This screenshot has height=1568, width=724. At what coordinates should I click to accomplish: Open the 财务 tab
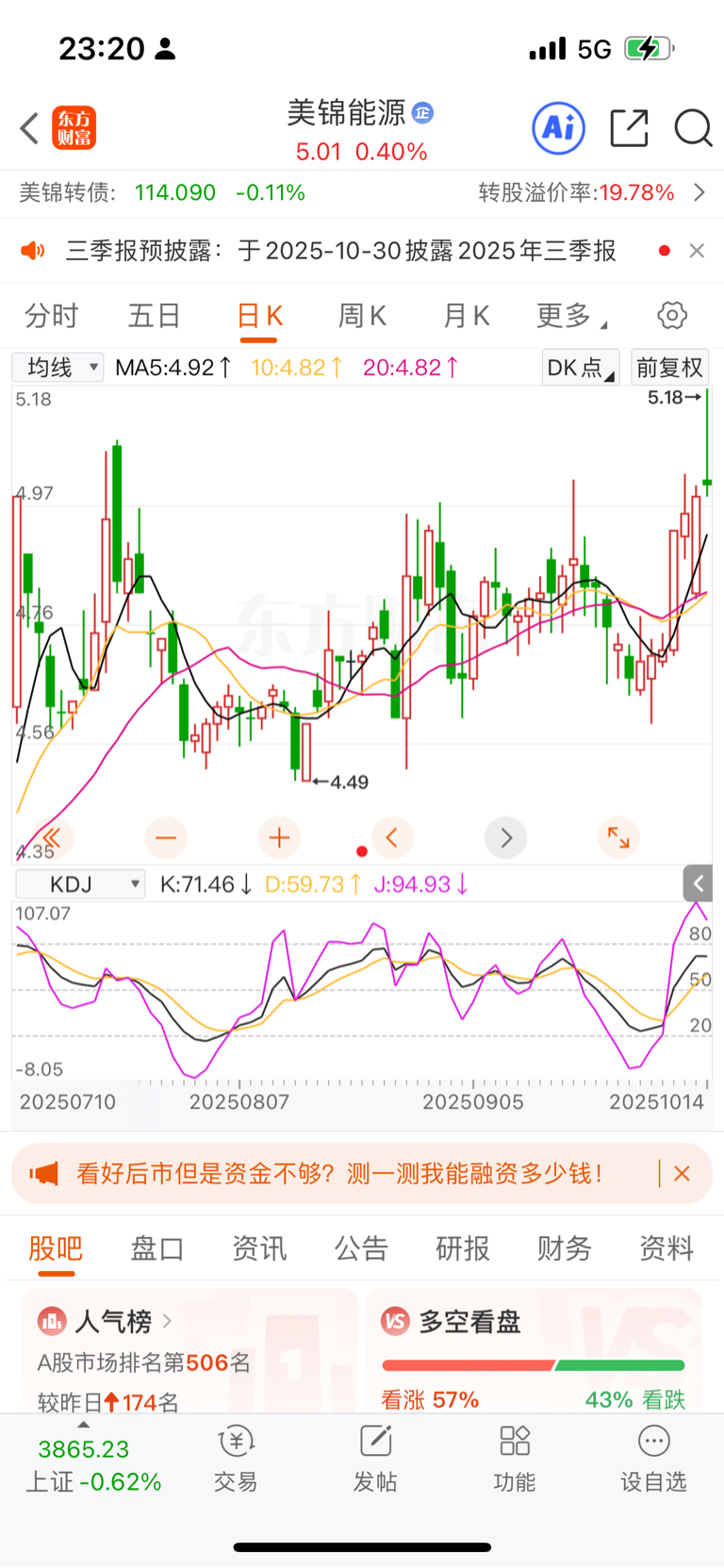[565, 1247]
